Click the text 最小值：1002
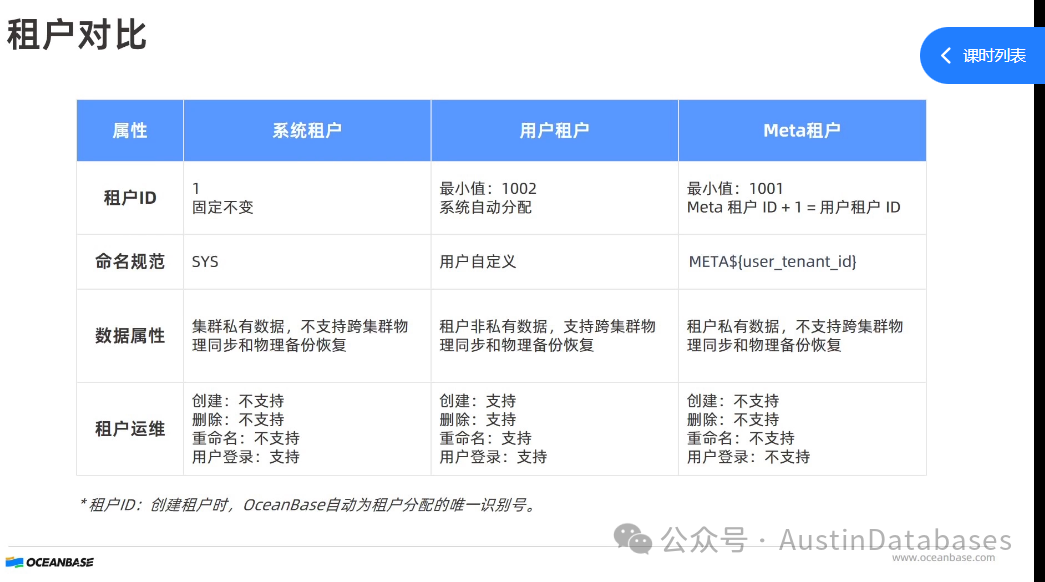Viewport: 1045px width, 582px height. point(488,189)
